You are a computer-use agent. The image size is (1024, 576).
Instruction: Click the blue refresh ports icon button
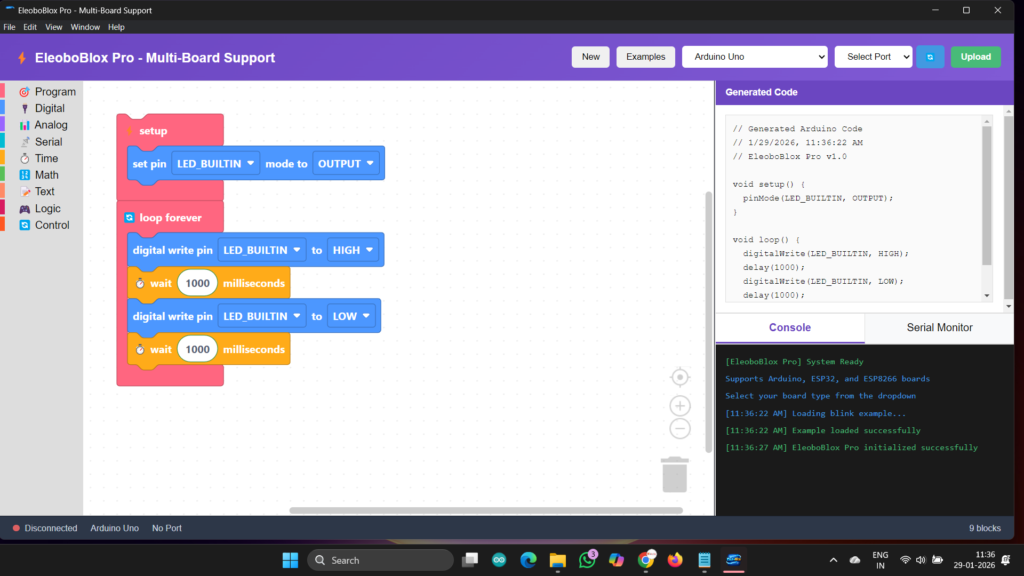point(930,57)
